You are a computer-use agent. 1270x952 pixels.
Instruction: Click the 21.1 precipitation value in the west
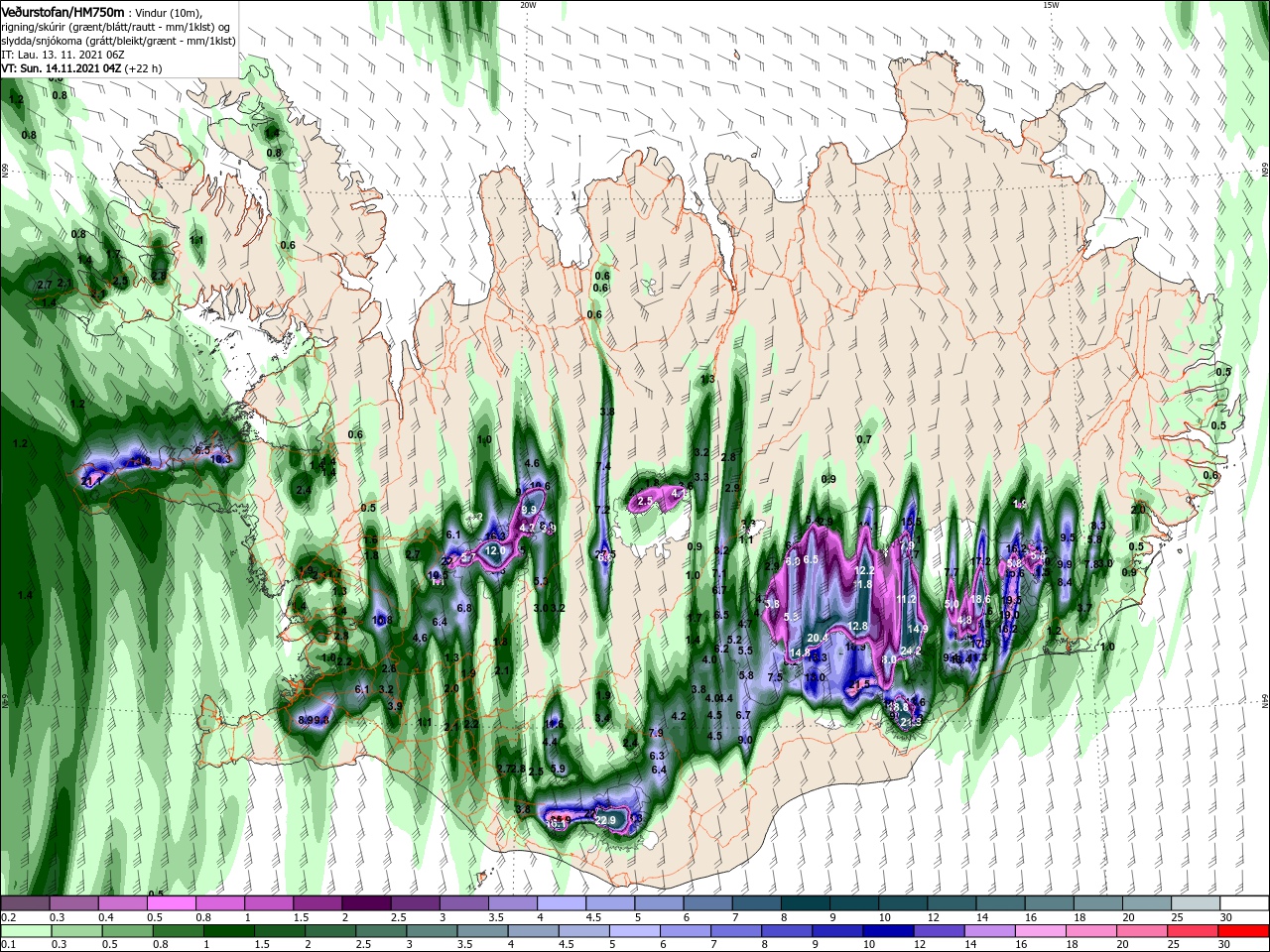click(x=91, y=482)
